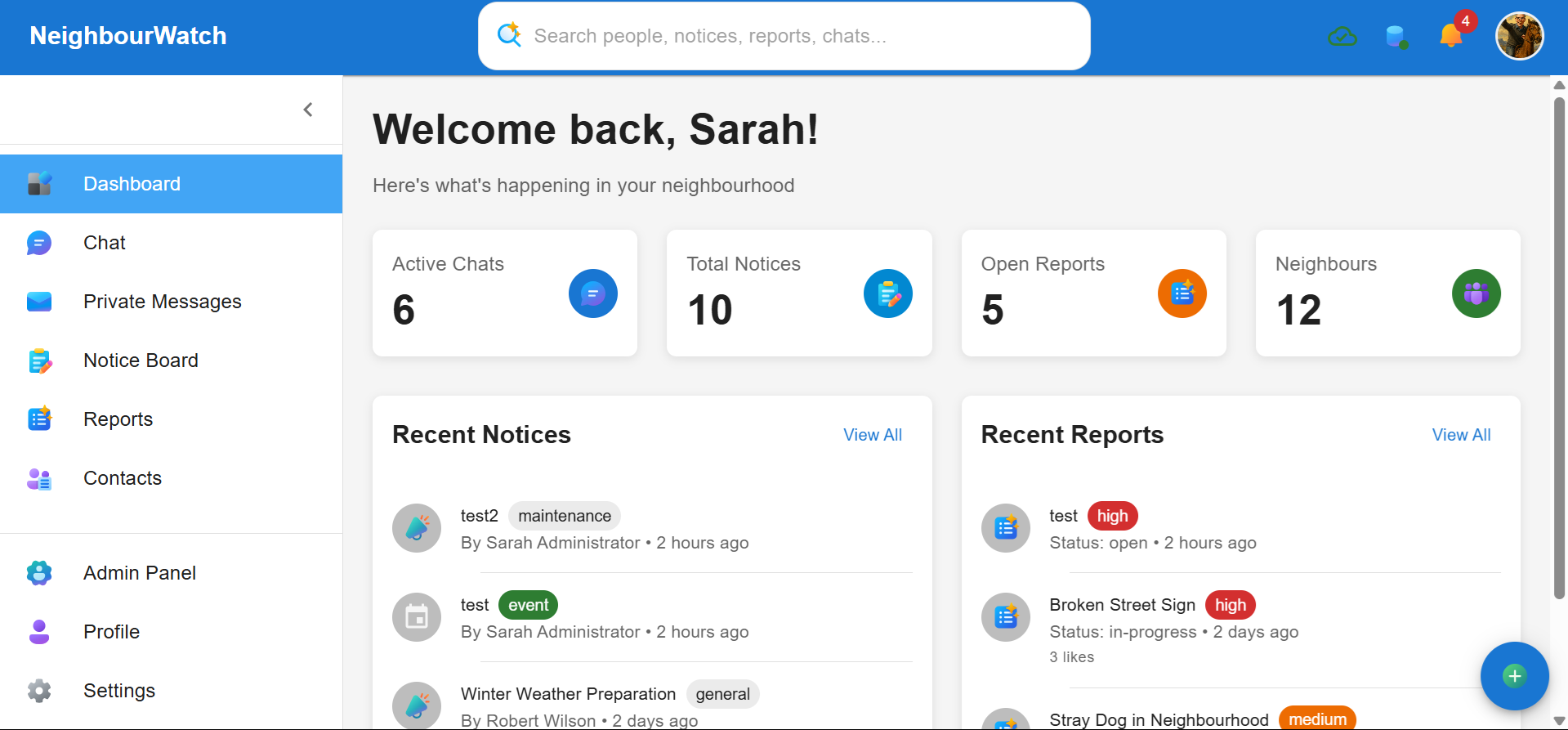Click the green event tag chip

529,605
